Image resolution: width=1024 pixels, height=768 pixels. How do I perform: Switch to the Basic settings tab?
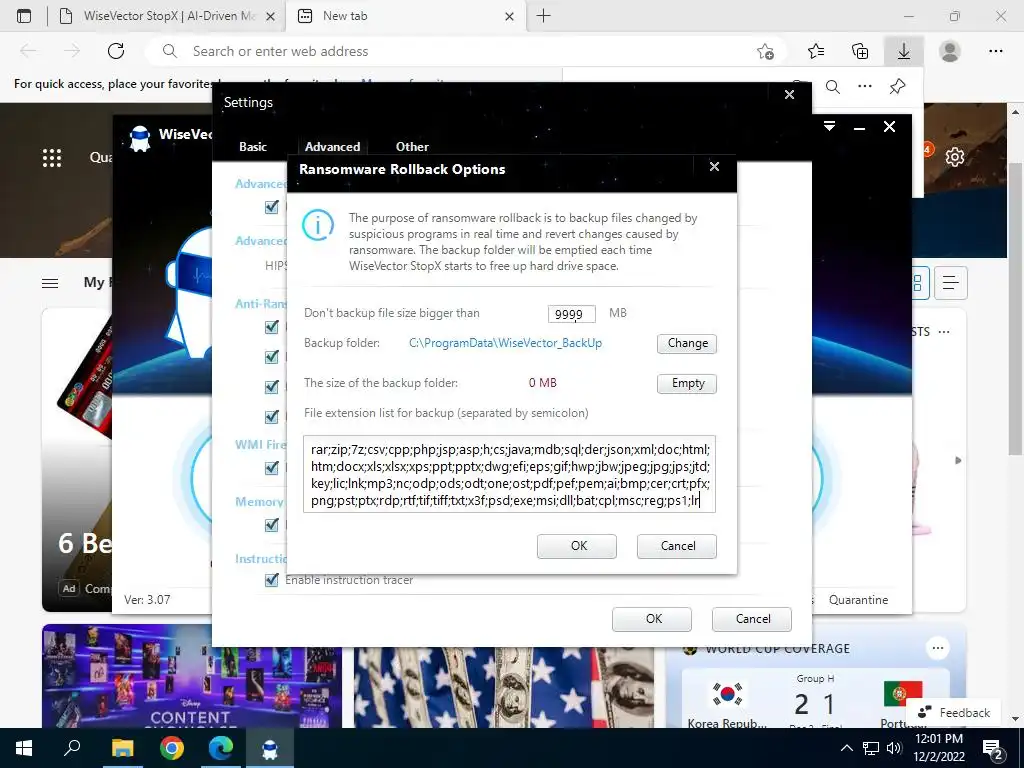[253, 147]
